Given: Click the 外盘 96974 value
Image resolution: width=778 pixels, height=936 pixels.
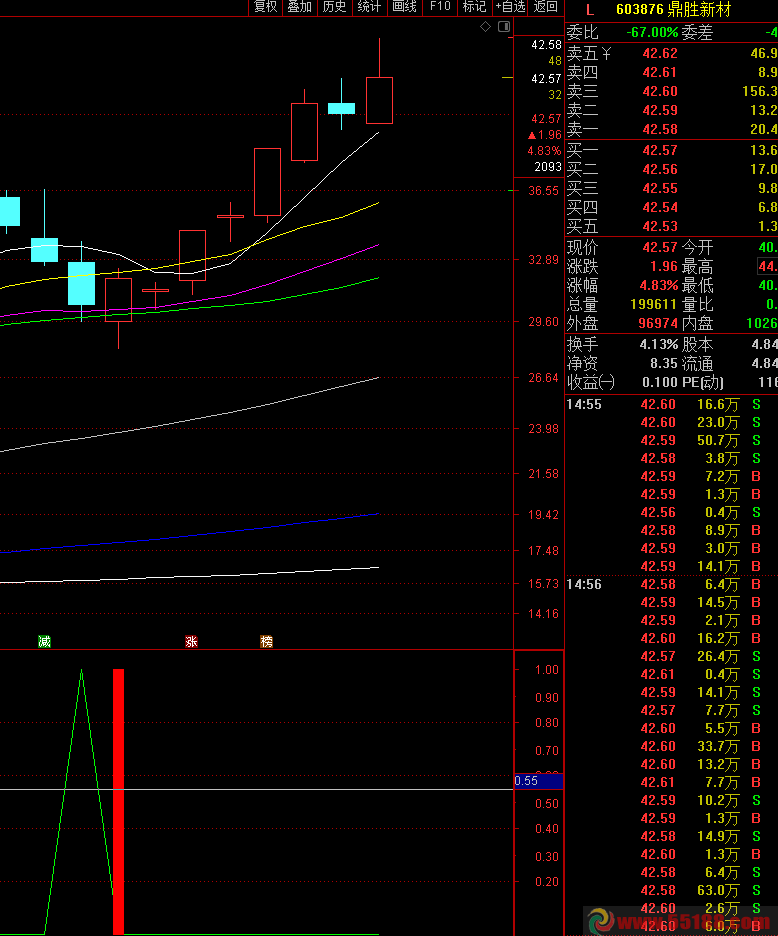Looking at the screenshot, I should (x=657, y=324).
